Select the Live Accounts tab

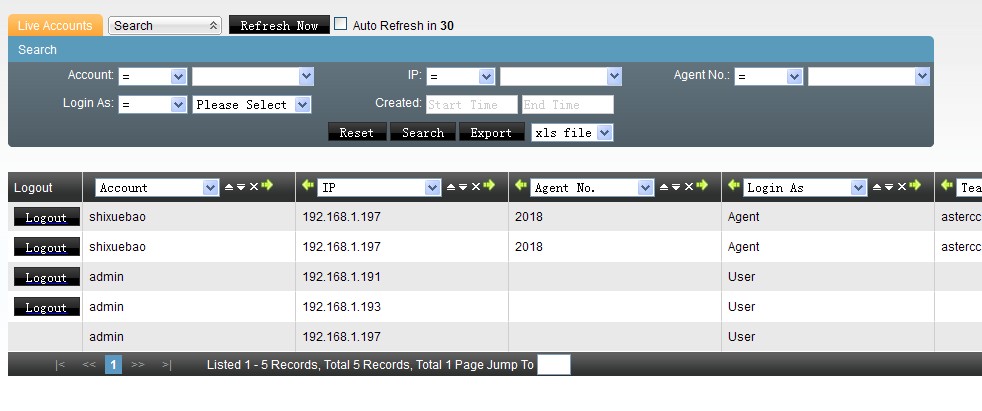[55, 25]
